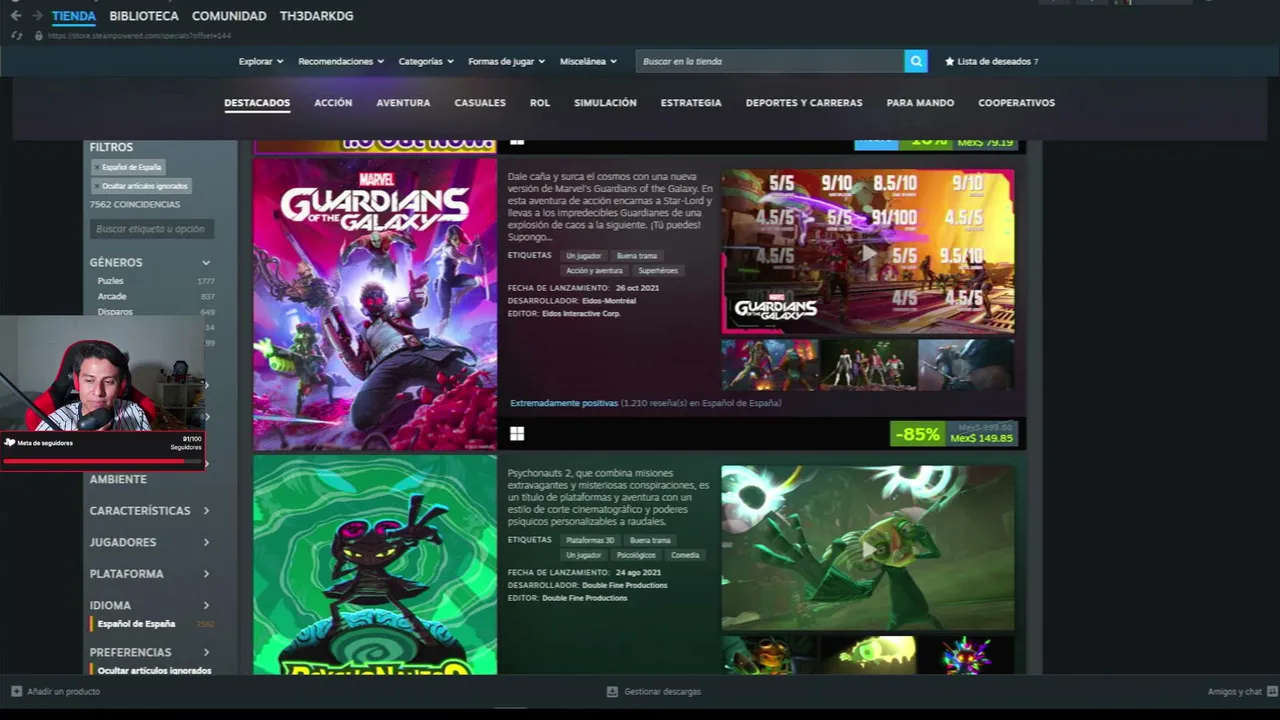Click the Plataformas 3D tag
The image size is (1280, 720).
590,541
